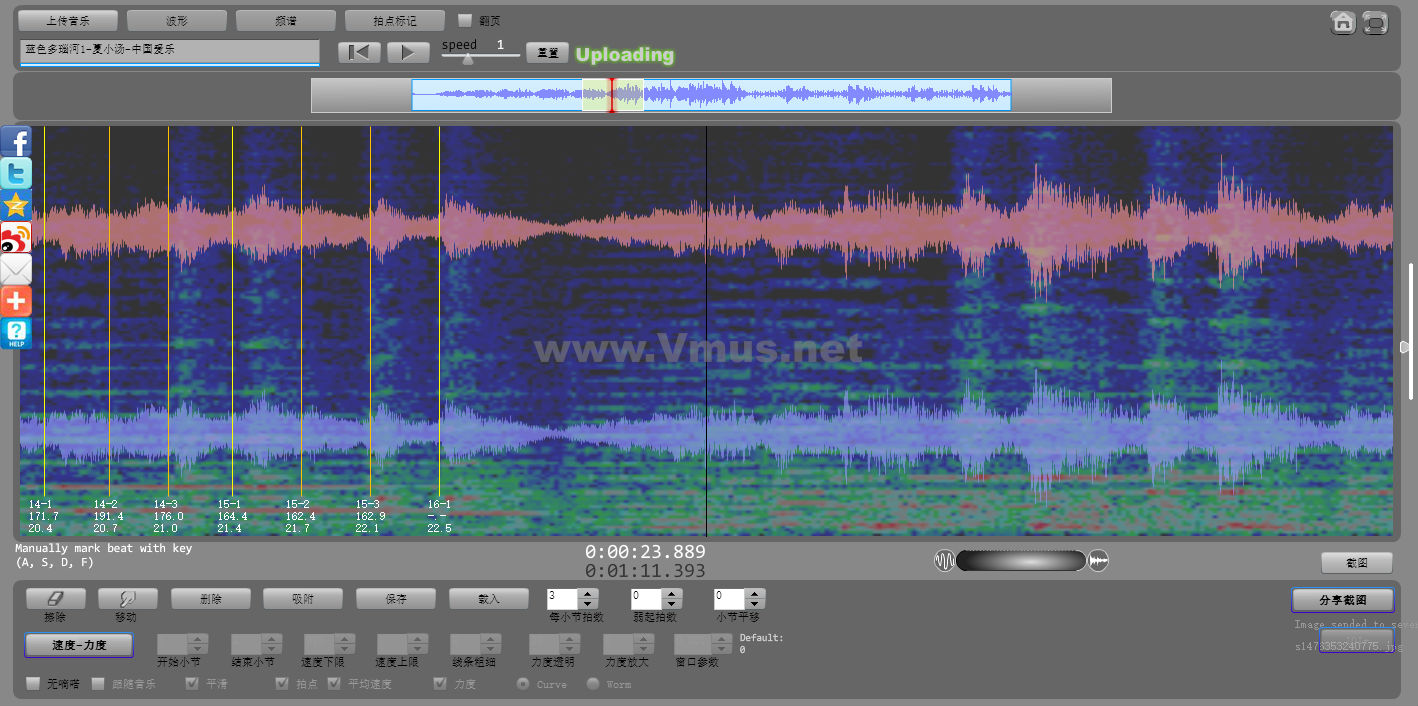This screenshot has width=1418, height=706.
Task: Click the 力度透明 spinner
Action: pyautogui.click(x=554, y=644)
